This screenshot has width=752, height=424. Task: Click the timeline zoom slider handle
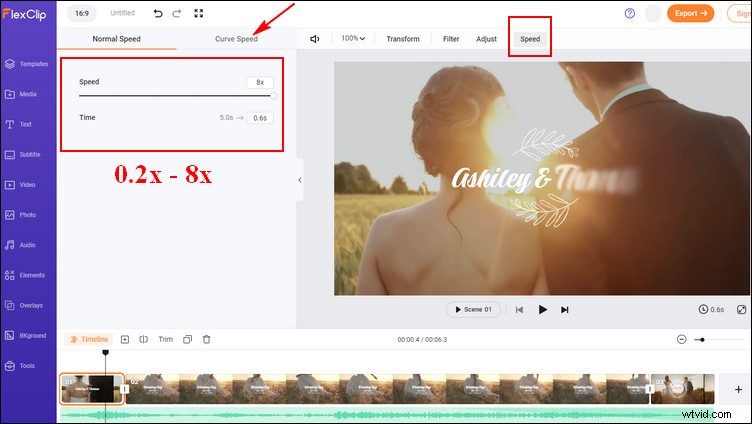coord(702,340)
